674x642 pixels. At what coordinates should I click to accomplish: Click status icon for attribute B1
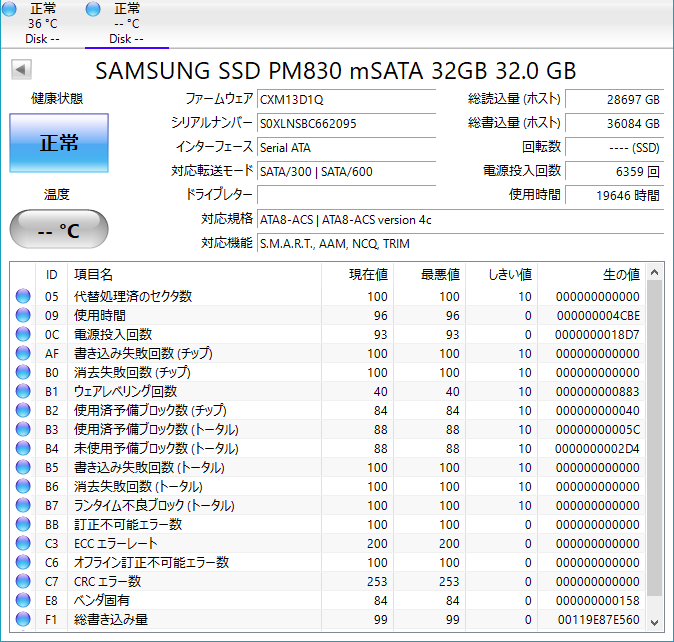(x=23, y=391)
